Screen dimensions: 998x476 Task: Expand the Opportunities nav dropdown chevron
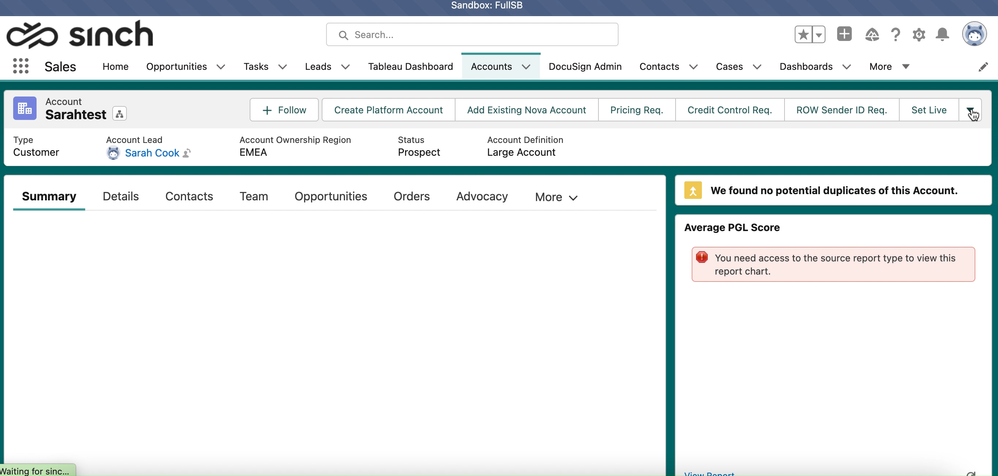pos(221,66)
